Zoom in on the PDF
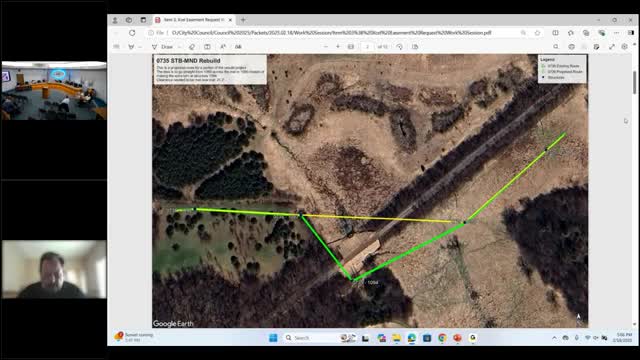The image size is (640, 360). [338, 47]
